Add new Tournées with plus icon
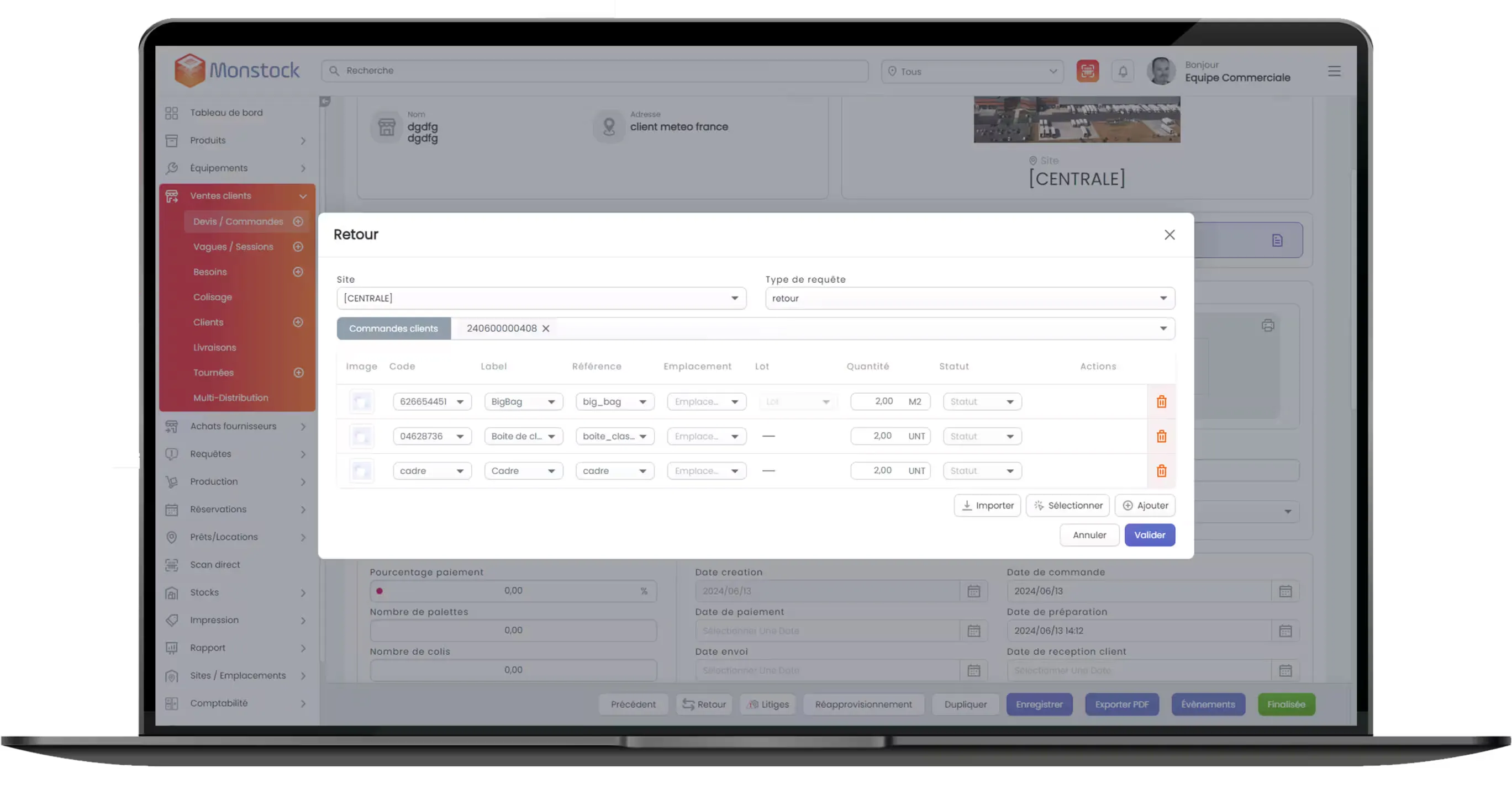The image size is (1512, 795). coord(298,373)
